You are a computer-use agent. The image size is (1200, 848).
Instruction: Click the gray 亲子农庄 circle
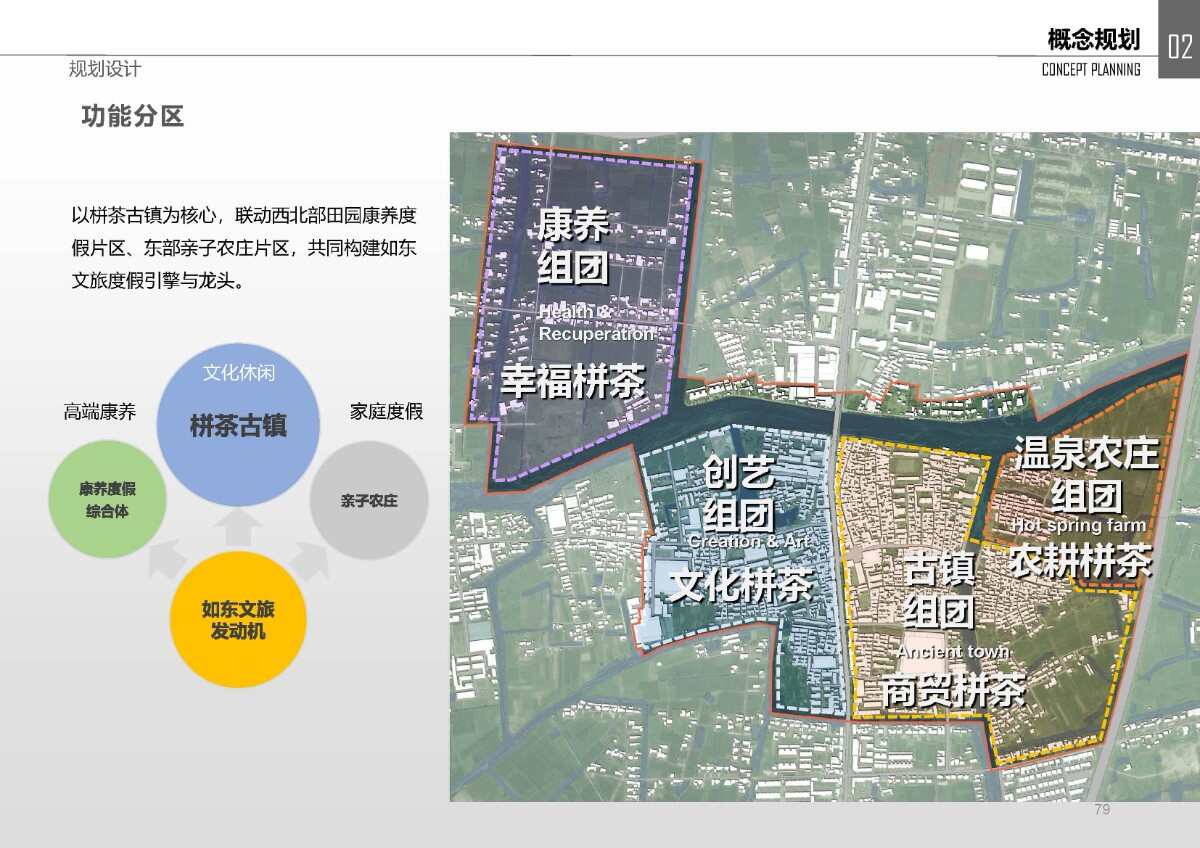[x=368, y=500]
